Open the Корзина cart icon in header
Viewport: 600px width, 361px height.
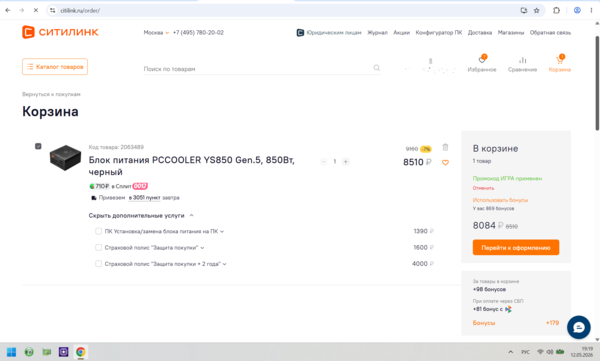tap(559, 60)
